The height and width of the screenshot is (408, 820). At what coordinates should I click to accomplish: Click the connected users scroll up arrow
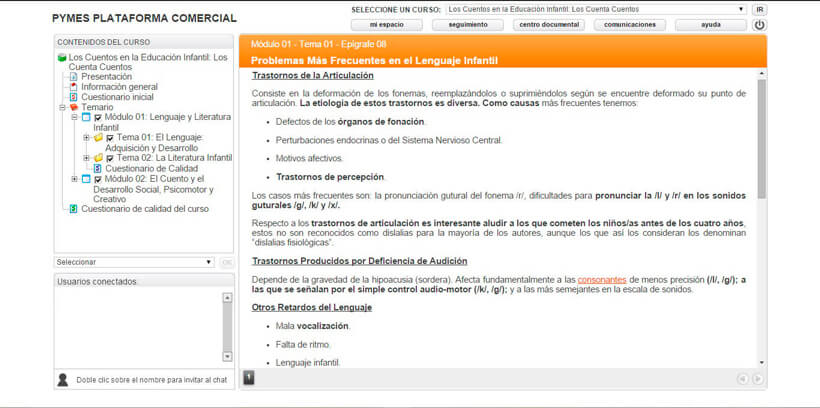coord(227,298)
